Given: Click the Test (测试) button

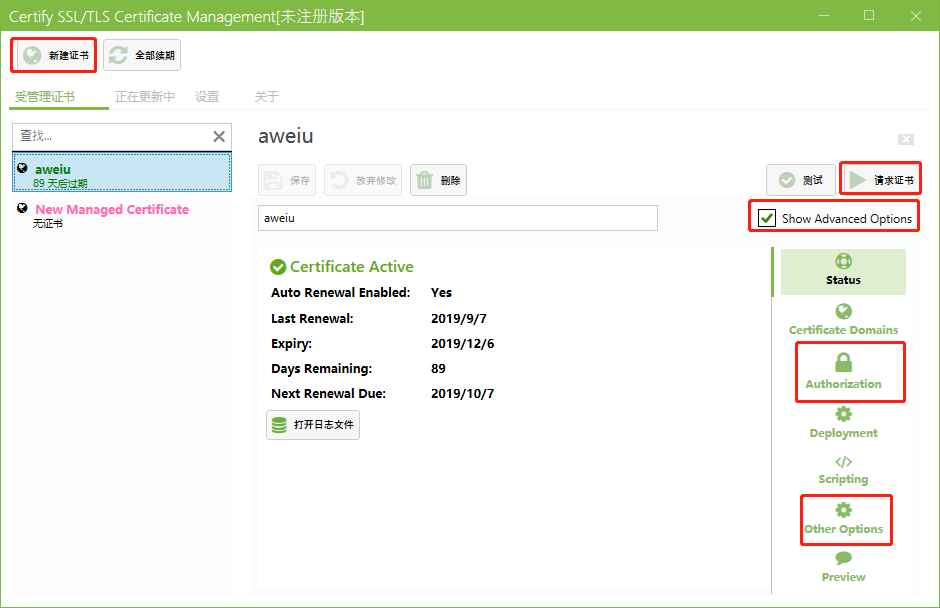Looking at the screenshot, I should [x=801, y=180].
